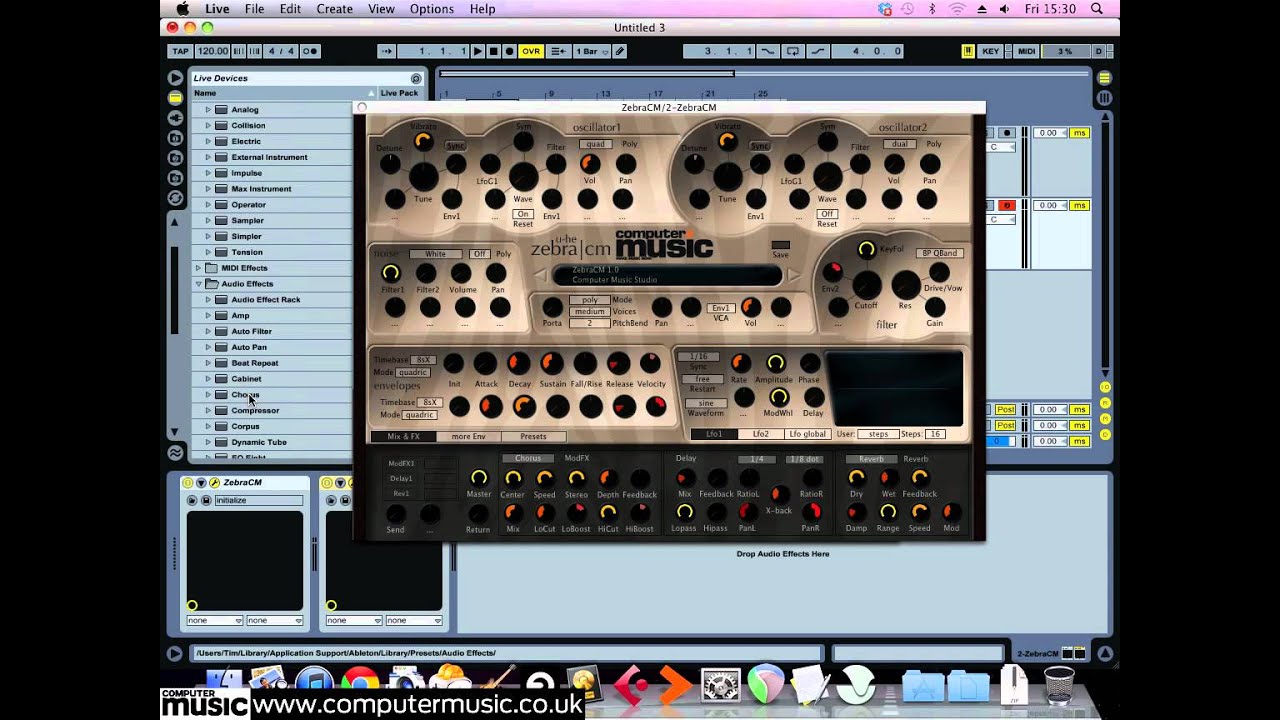Click the status bar play triangle icon
This screenshot has height=720, width=1280.
[x=175, y=654]
